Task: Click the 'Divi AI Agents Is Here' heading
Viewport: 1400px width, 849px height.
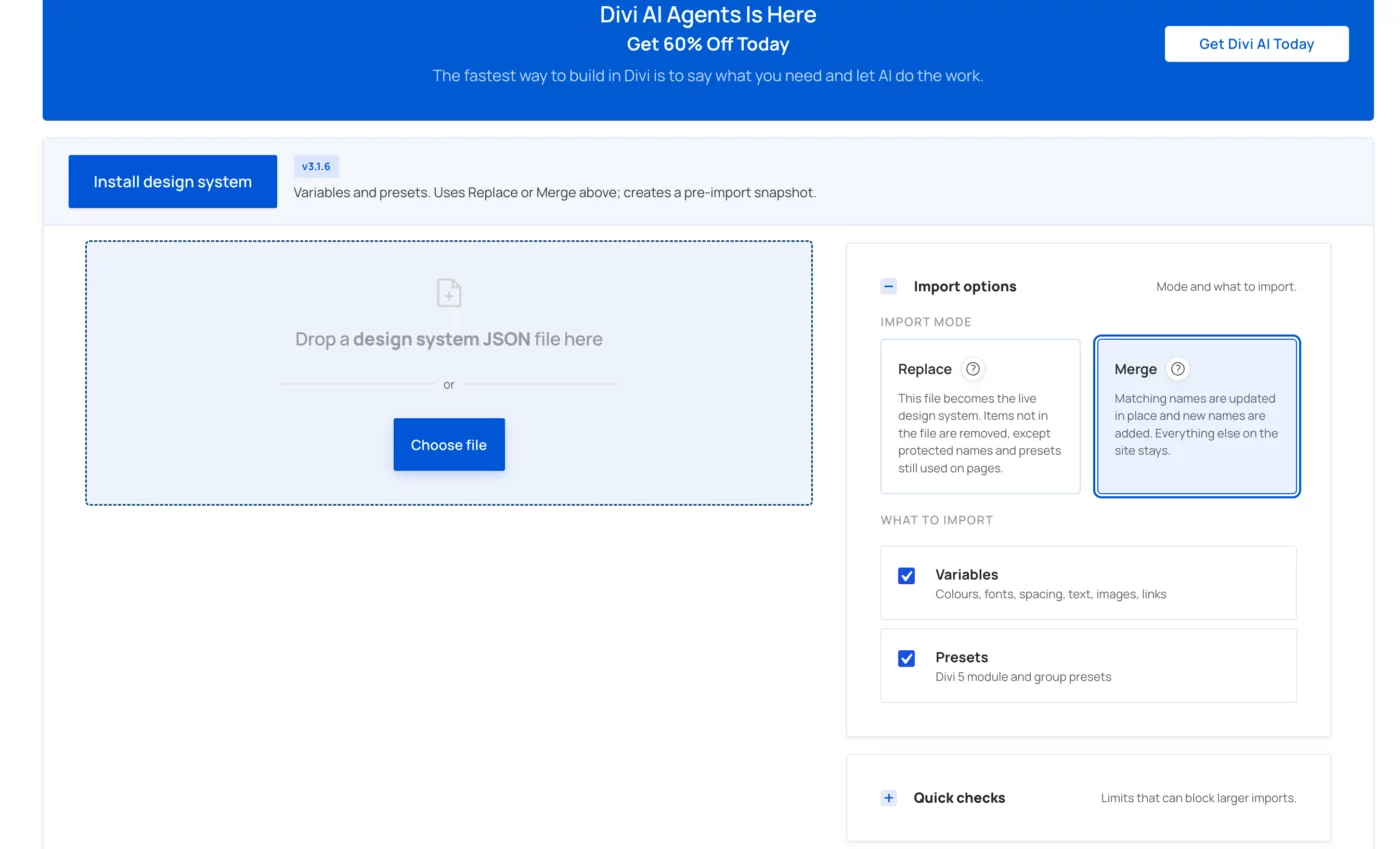Action: point(708,15)
